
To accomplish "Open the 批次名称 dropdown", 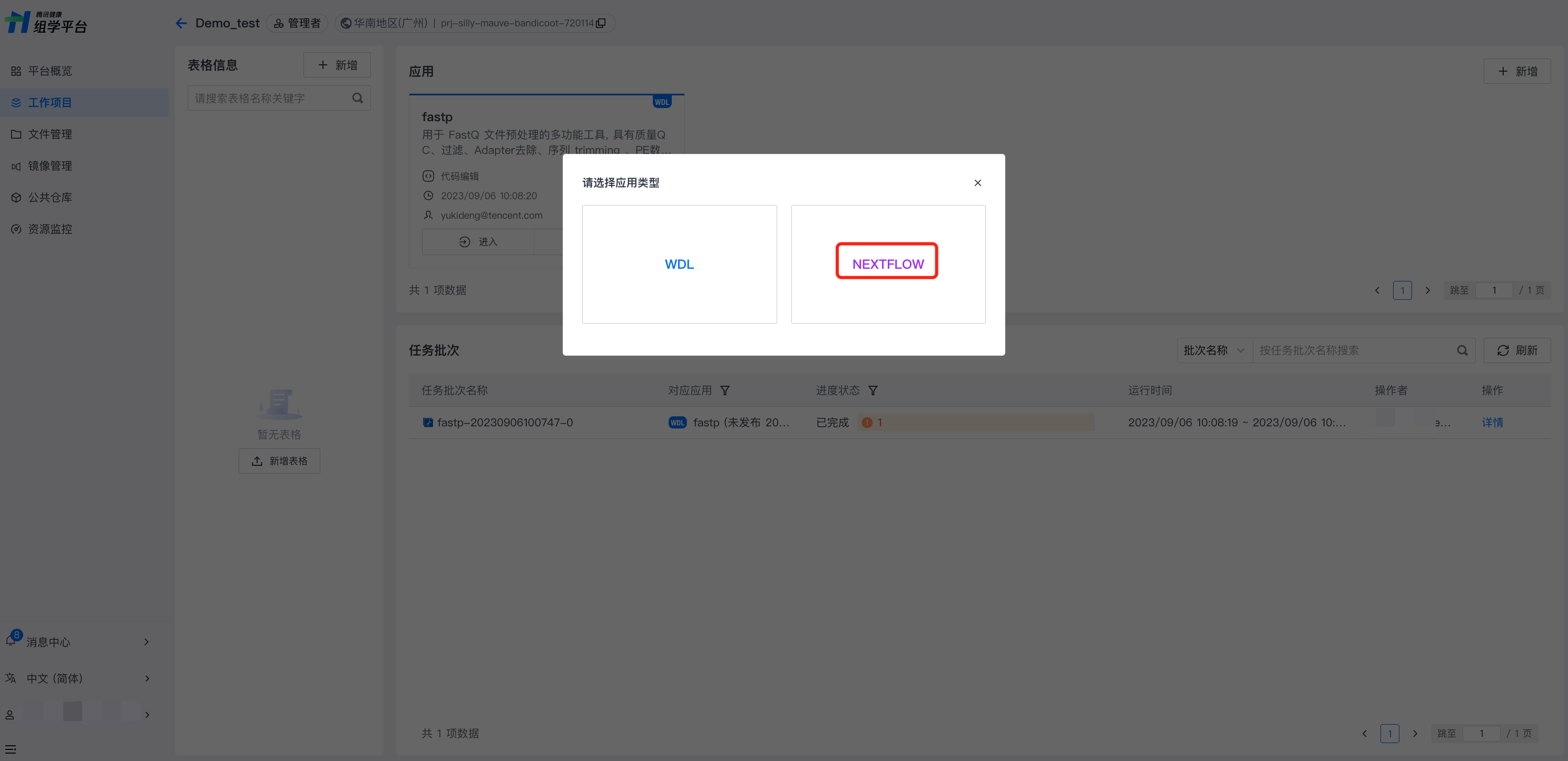I will point(1214,350).
